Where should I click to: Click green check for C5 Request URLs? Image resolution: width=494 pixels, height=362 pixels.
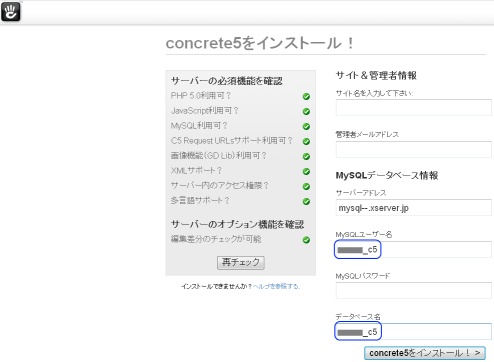pos(306,142)
